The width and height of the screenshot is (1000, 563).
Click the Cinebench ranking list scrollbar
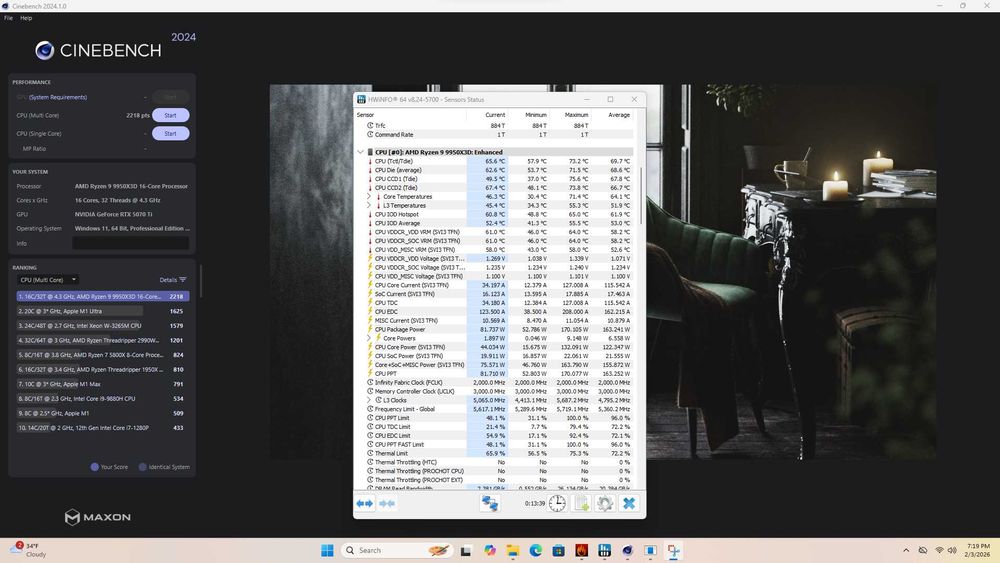point(201,281)
